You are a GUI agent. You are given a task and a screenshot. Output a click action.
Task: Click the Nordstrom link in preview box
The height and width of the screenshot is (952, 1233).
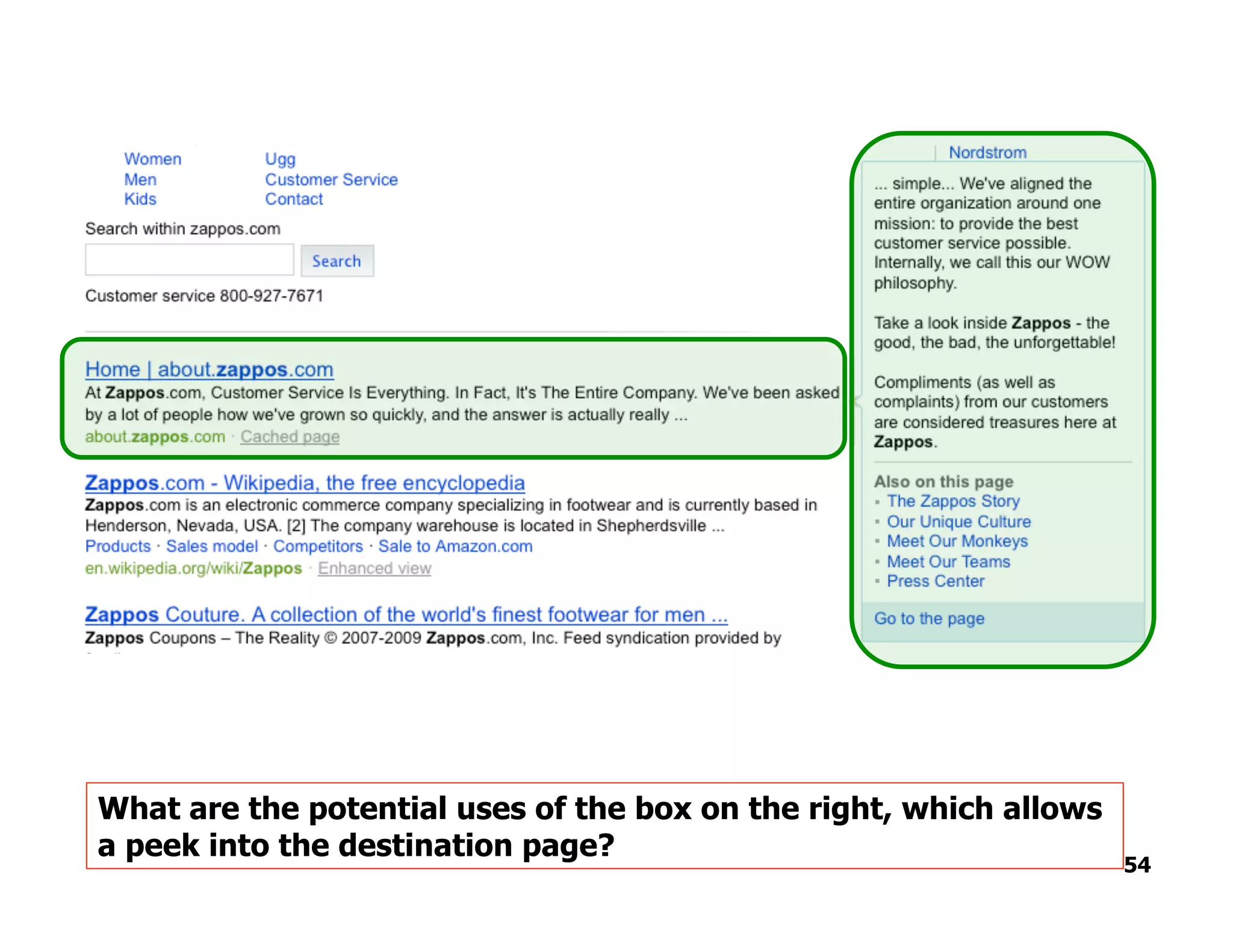[x=987, y=152]
